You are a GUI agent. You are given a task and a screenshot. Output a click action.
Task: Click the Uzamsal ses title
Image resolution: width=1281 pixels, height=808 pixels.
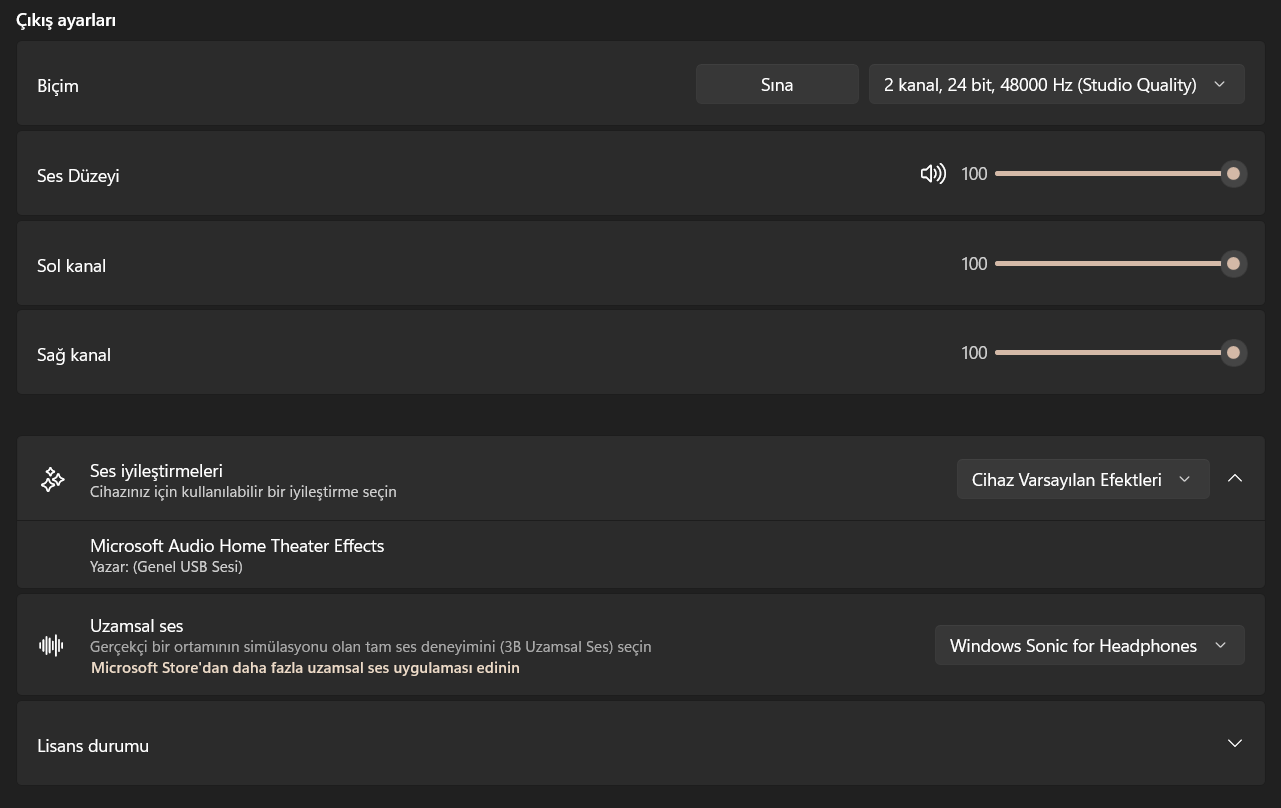pos(137,626)
